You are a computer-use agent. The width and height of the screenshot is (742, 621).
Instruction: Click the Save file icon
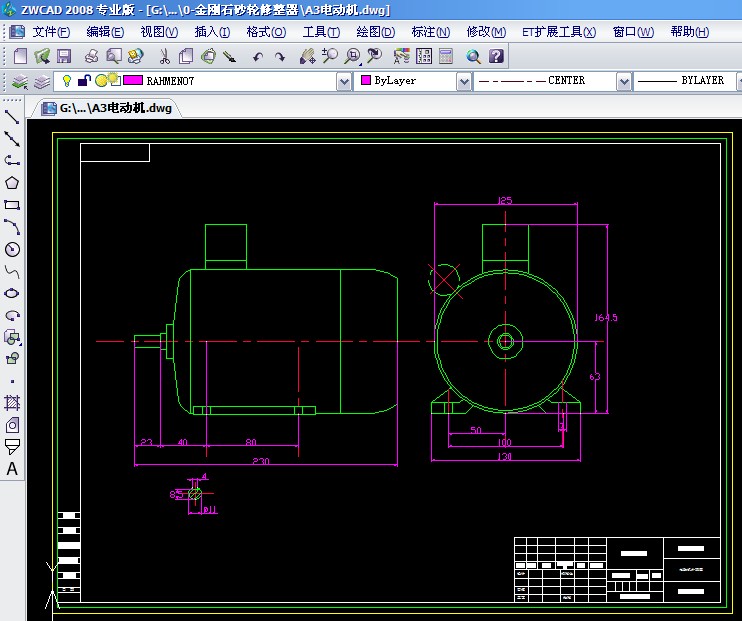click(64, 57)
